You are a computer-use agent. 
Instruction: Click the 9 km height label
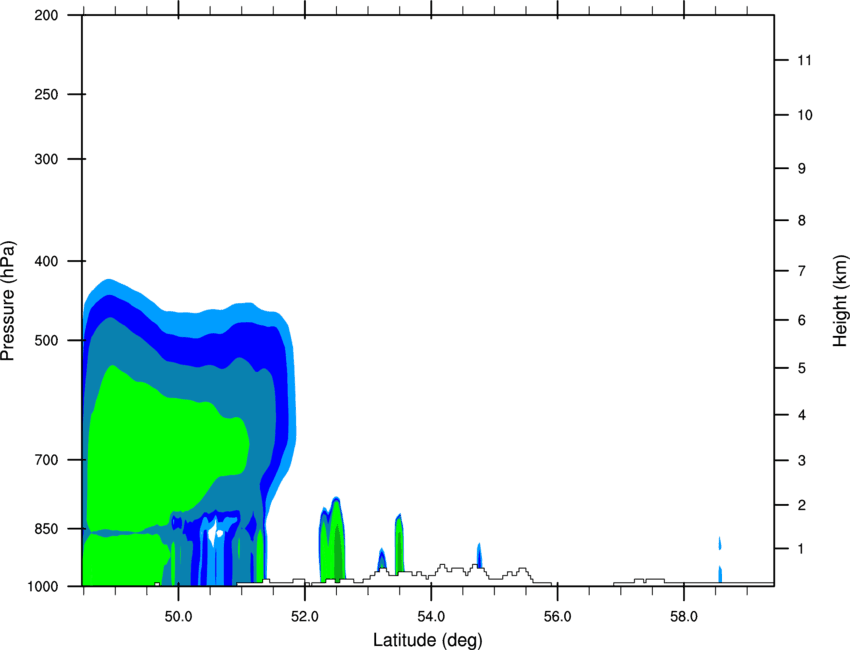802,169
